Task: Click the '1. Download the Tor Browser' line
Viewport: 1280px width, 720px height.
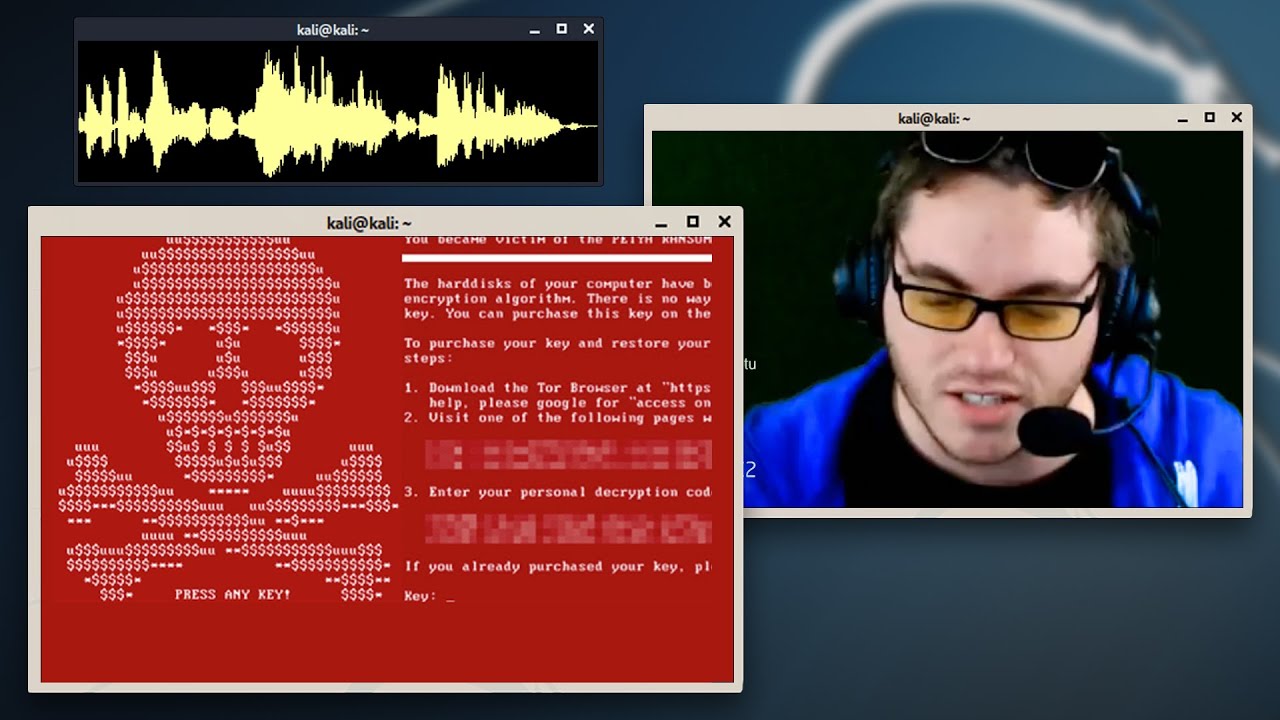Action: (x=558, y=388)
